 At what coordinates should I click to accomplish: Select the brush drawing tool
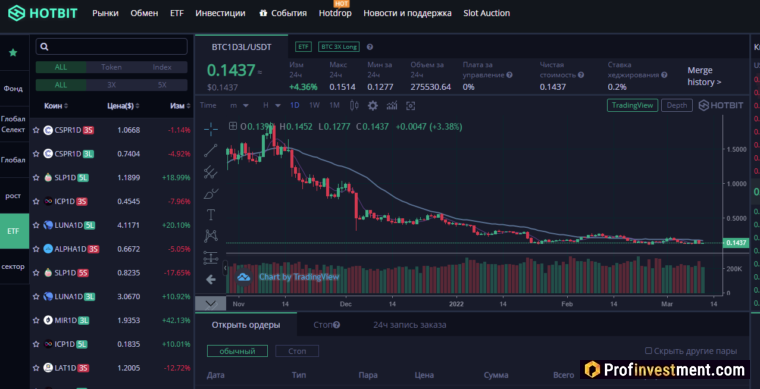(210, 193)
